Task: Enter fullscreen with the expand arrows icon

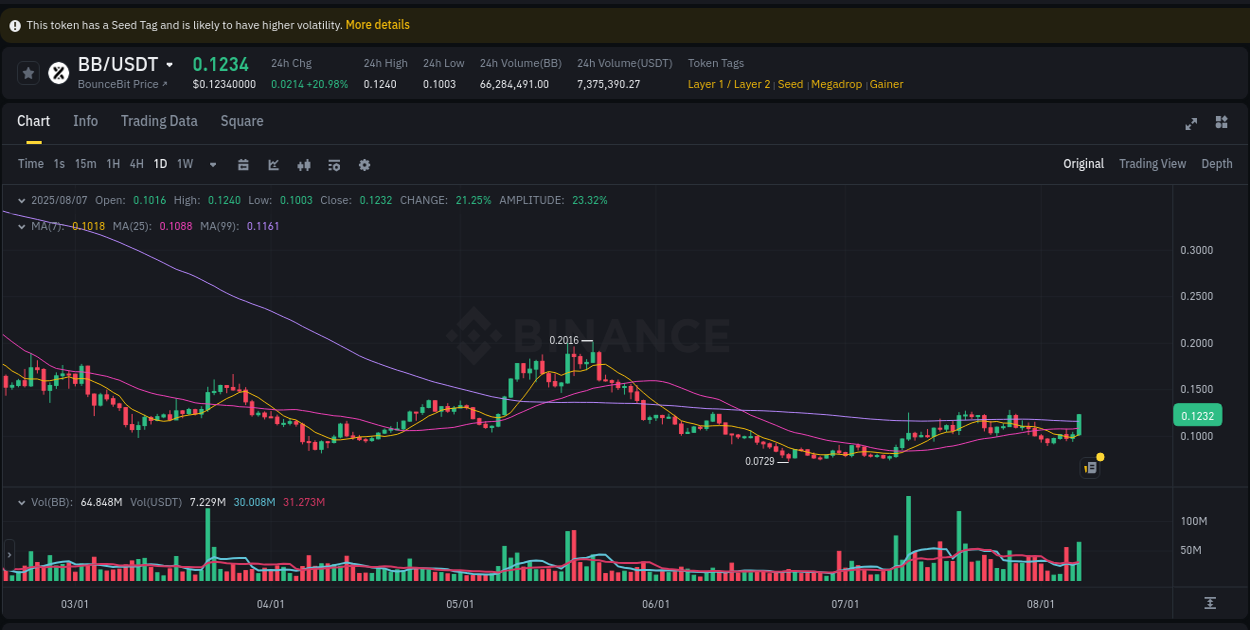Action: [x=1191, y=124]
